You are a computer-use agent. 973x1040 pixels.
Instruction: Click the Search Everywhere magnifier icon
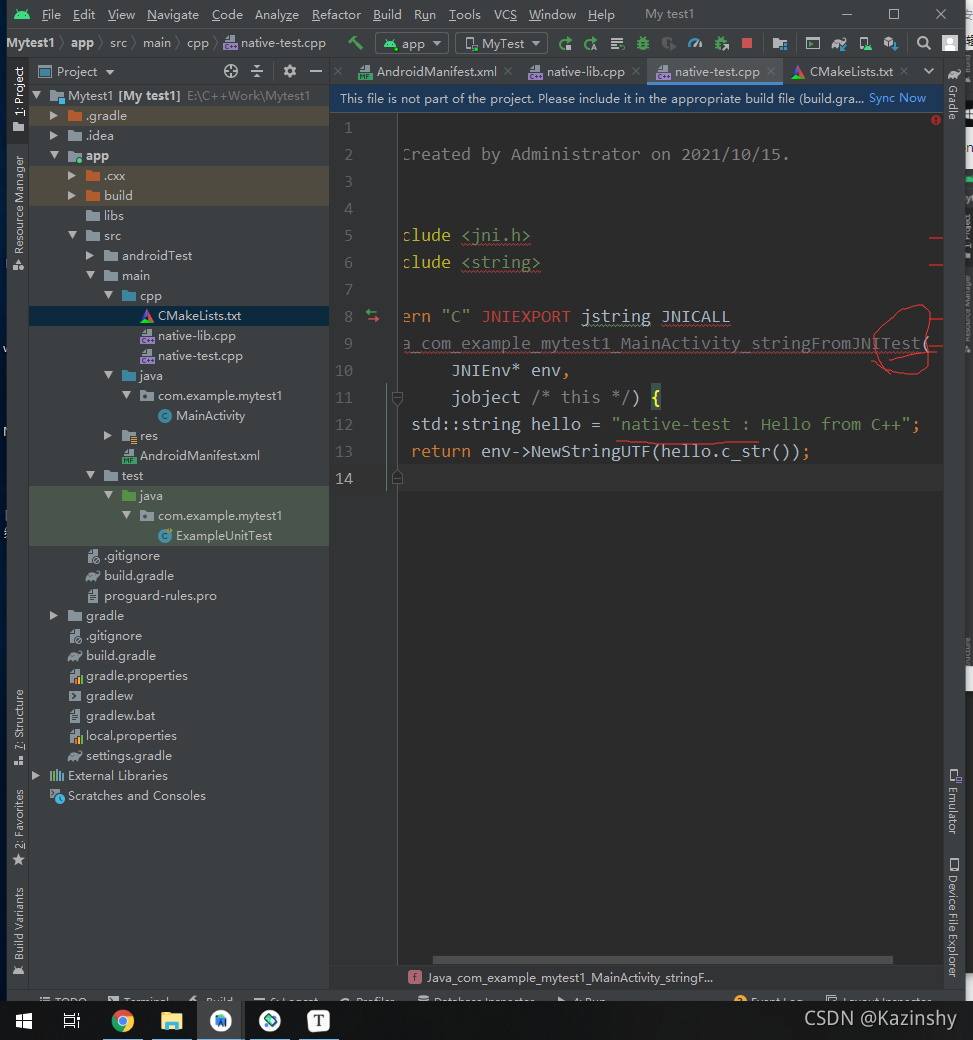(x=923, y=44)
